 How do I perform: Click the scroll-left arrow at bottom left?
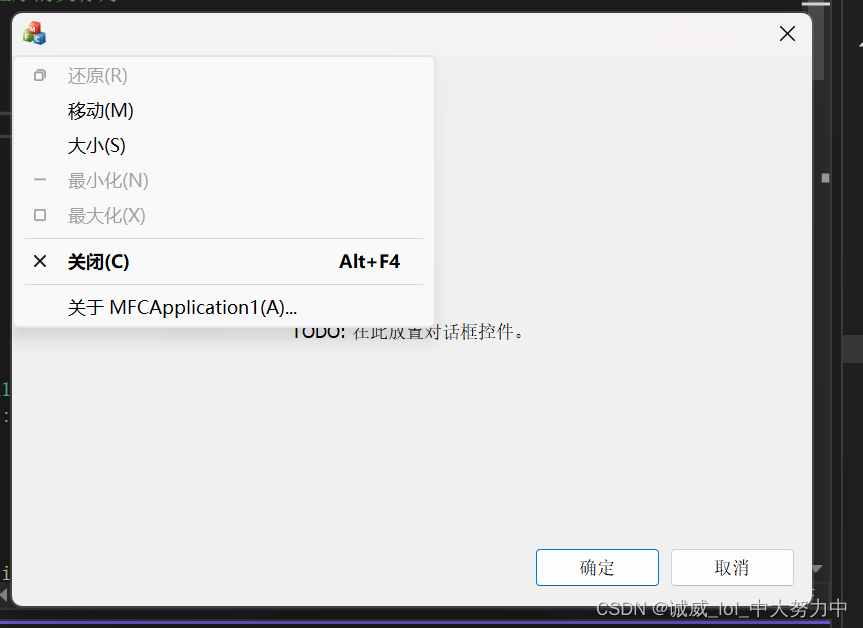click(x=4, y=596)
